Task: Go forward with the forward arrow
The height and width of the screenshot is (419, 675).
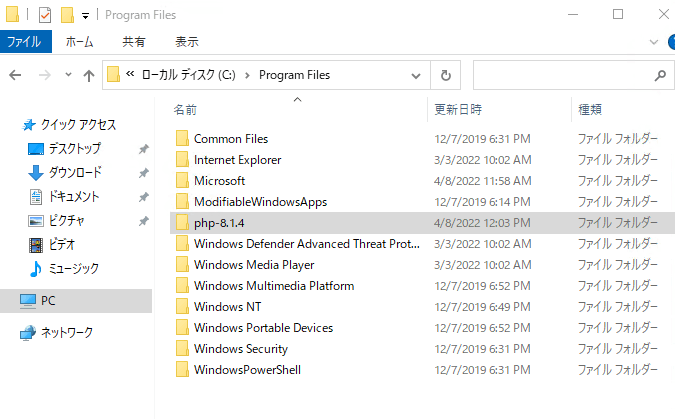Action: click(x=44, y=75)
